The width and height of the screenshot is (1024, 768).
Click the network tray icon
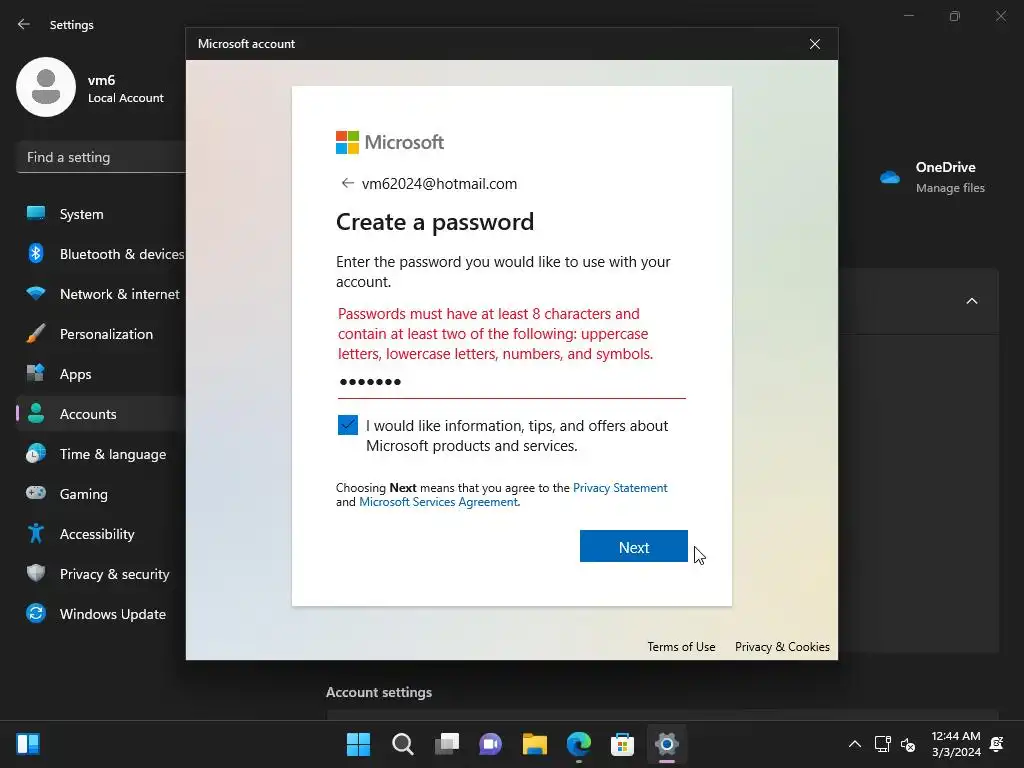coord(882,744)
